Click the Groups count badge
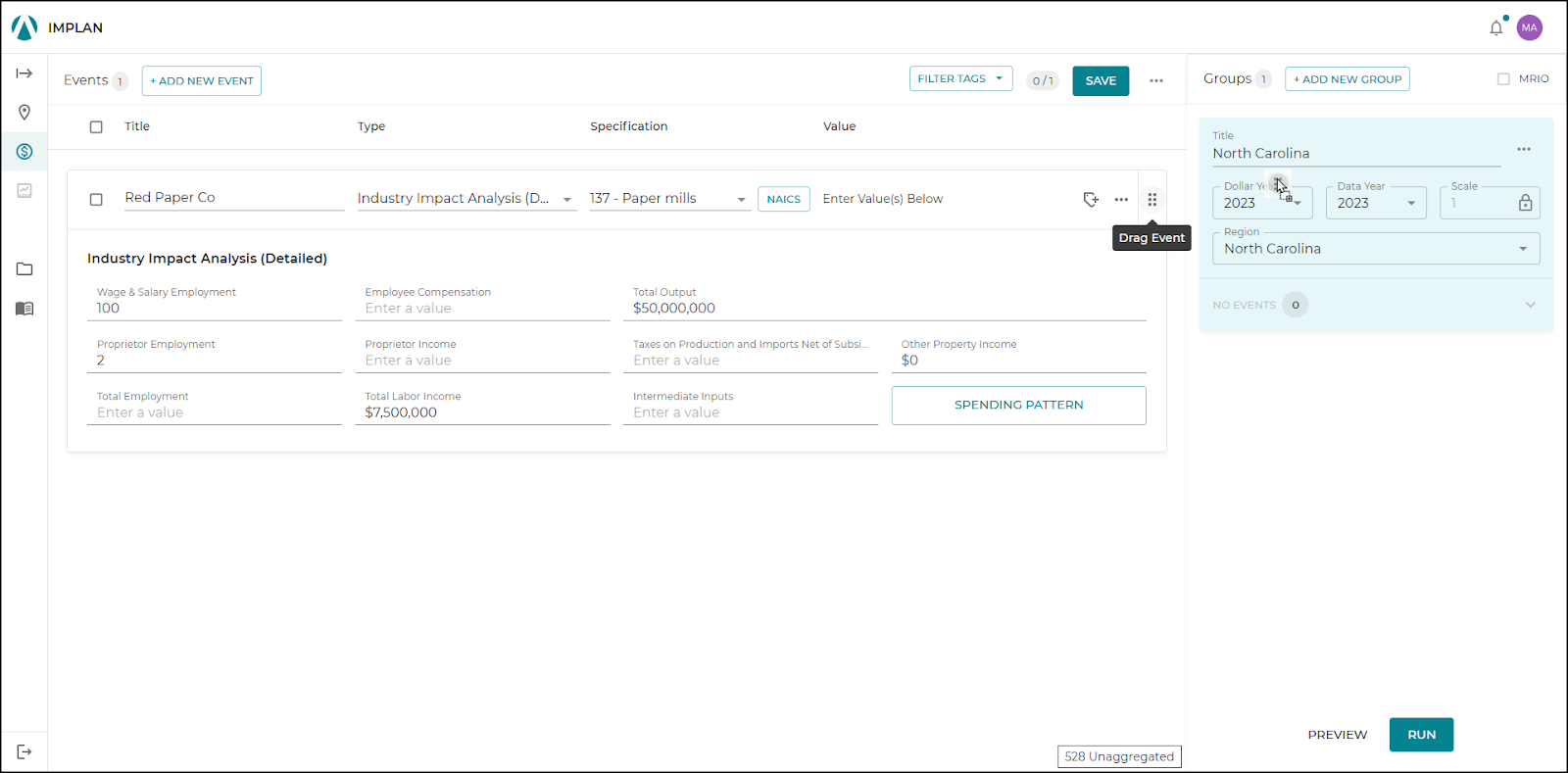This screenshot has height=773, width=1568. coord(1263,79)
